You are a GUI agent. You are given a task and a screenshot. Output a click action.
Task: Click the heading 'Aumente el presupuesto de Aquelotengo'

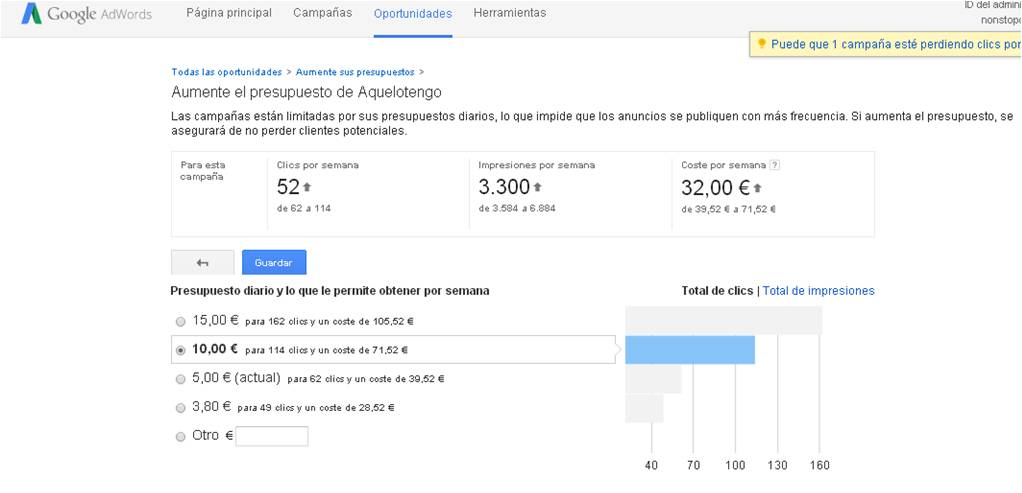tap(306, 92)
